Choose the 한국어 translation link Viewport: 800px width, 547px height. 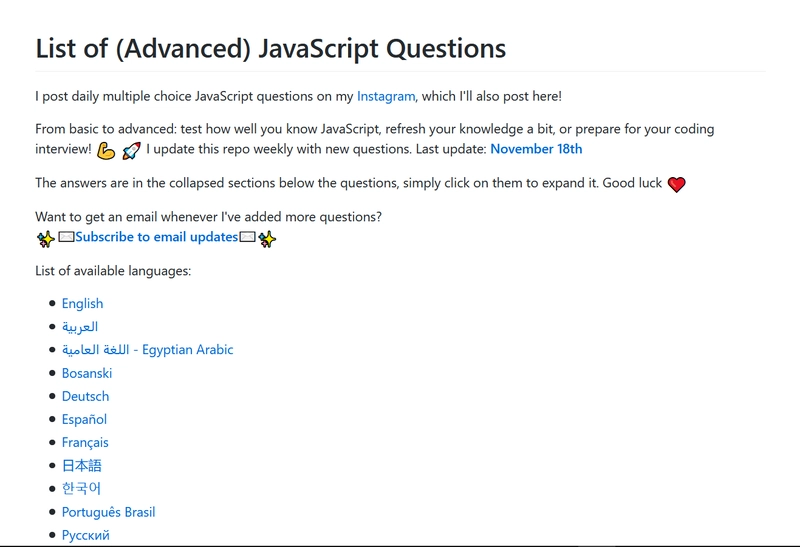[x=81, y=489]
